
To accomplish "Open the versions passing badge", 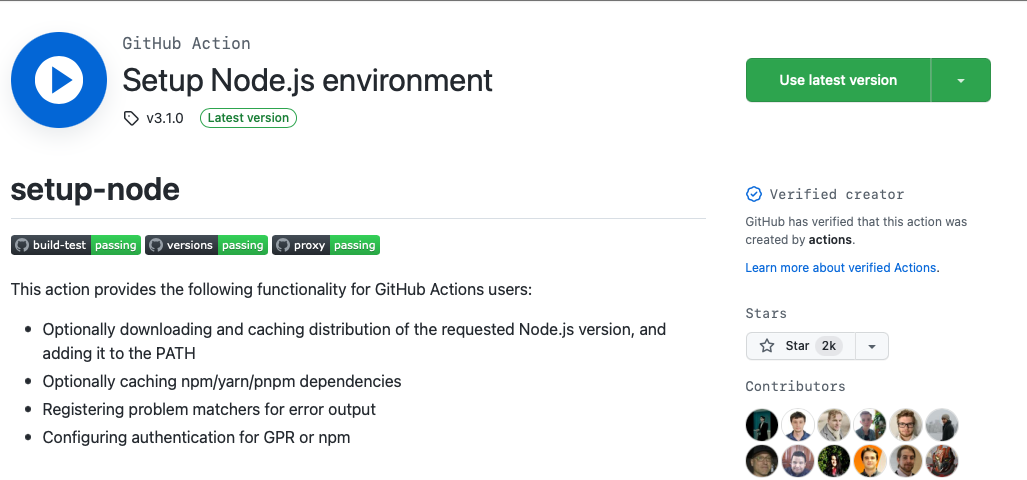I will click(x=206, y=245).
